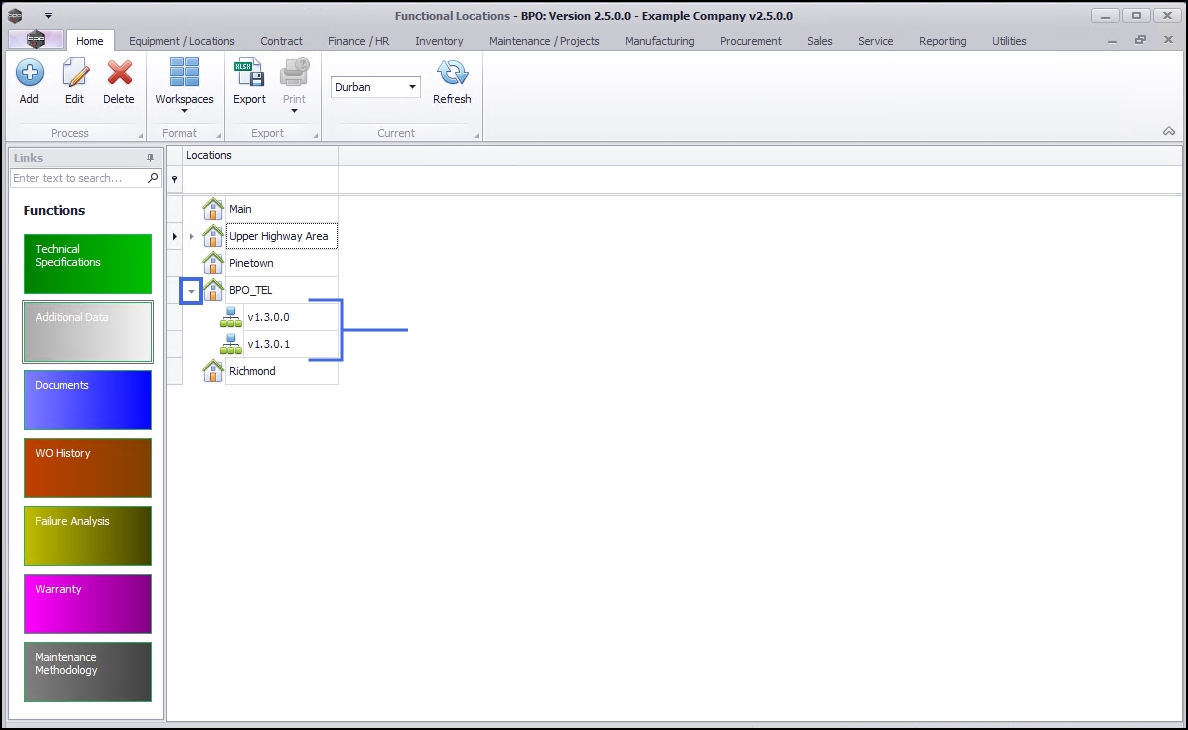The height and width of the screenshot is (730, 1188).
Task: Click the search magnifier in the Links panel
Action: click(x=153, y=178)
